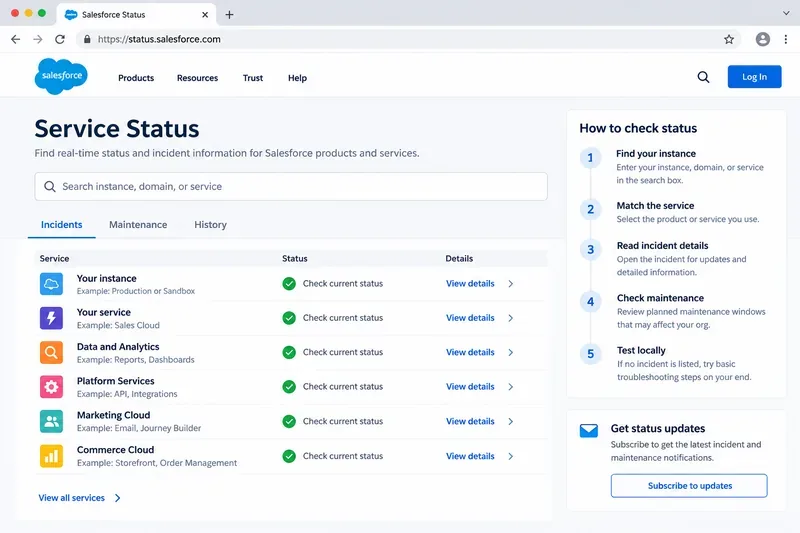
Task: Open View details for Platform Services
Action: point(470,387)
